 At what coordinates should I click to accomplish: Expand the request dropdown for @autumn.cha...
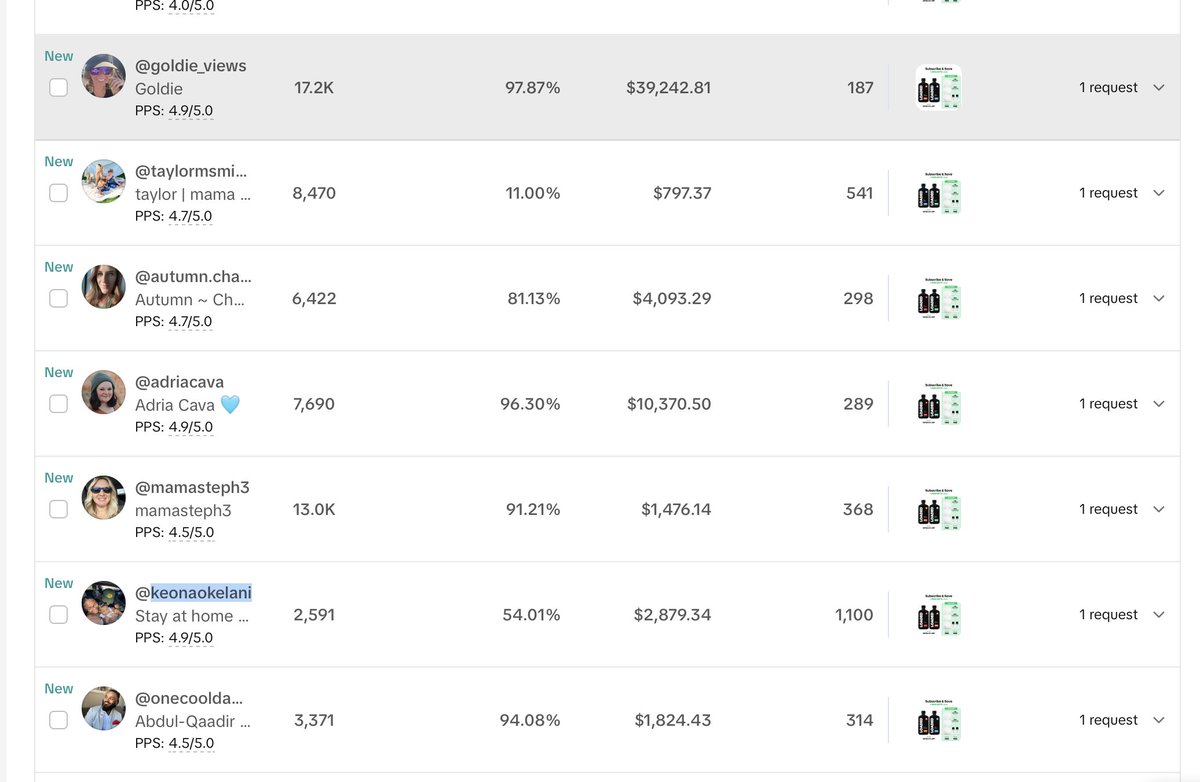coord(1159,299)
